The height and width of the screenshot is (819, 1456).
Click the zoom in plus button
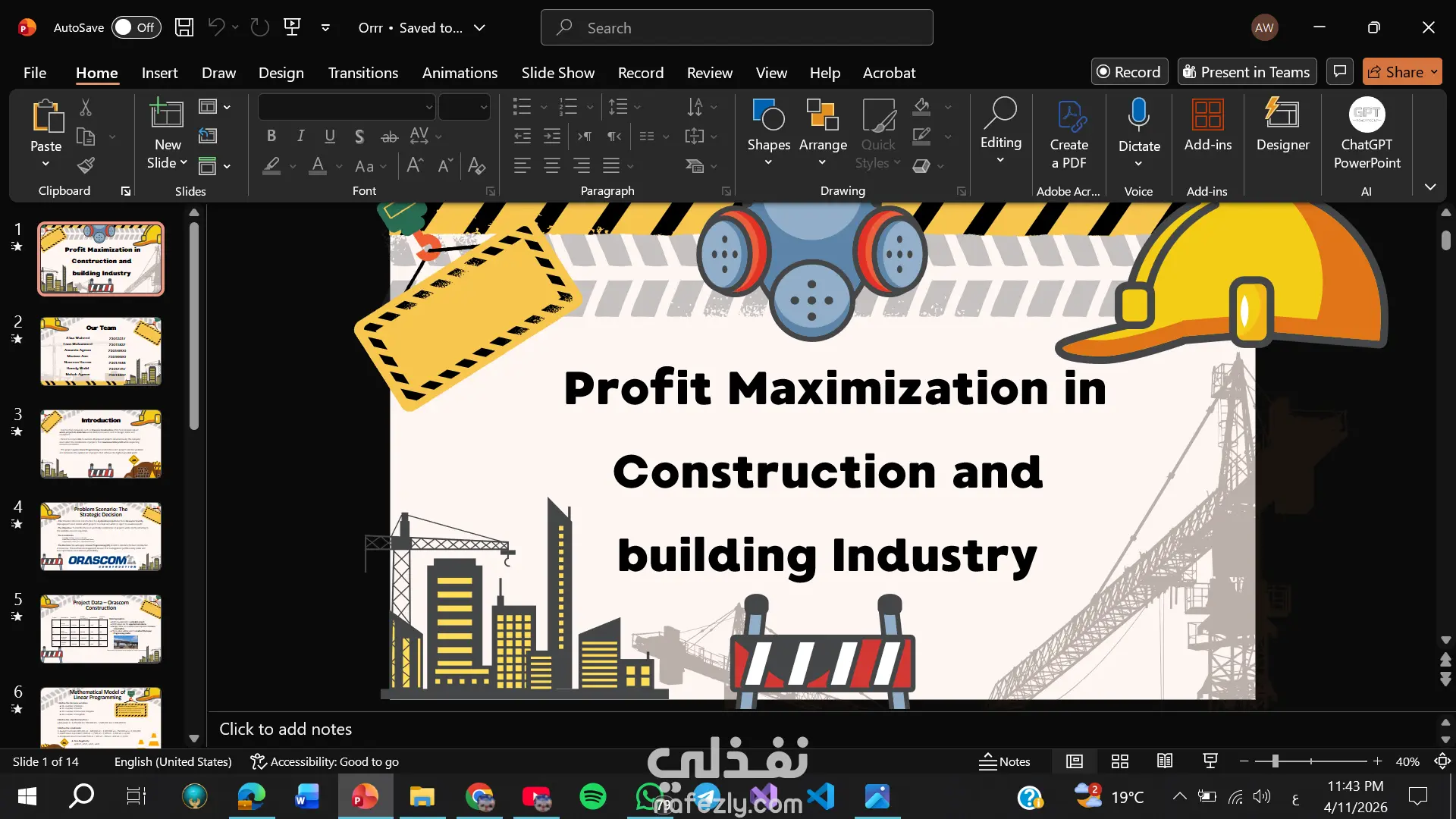[1377, 761]
